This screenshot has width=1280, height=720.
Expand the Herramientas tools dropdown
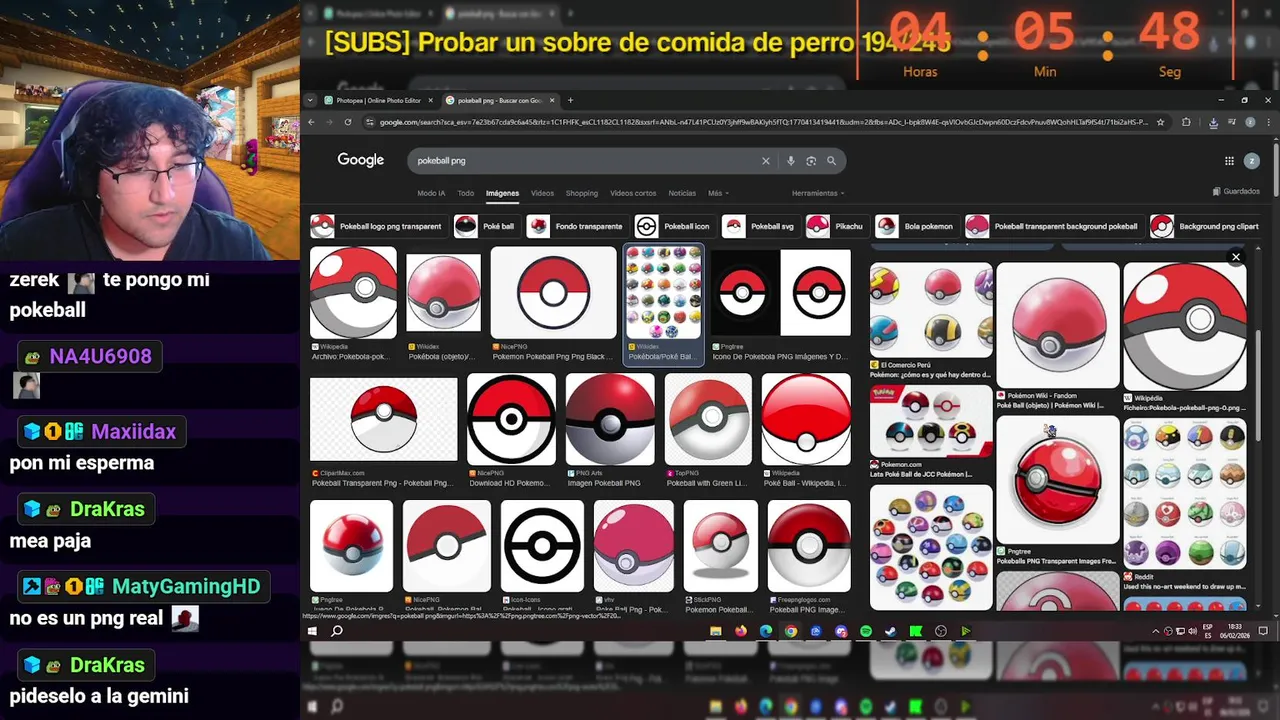(818, 193)
